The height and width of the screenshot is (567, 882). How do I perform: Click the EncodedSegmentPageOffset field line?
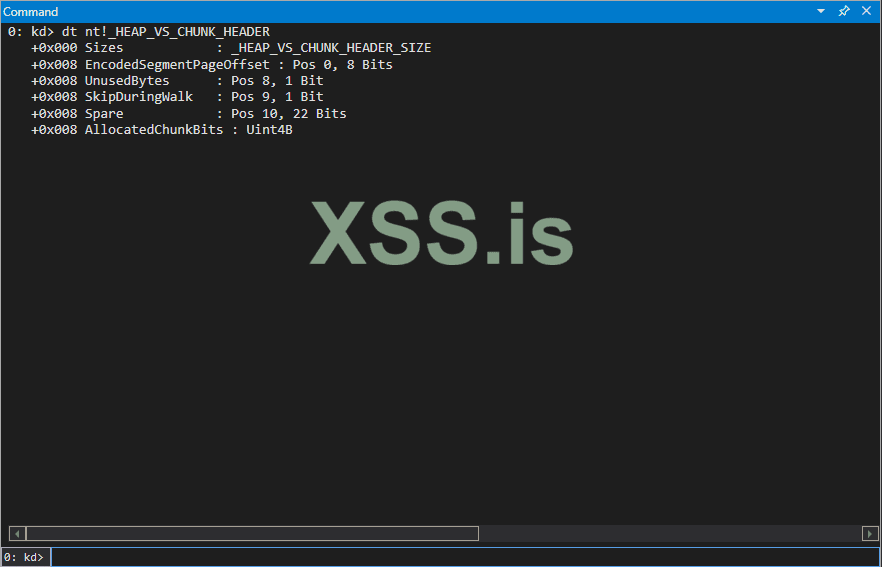click(x=212, y=65)
